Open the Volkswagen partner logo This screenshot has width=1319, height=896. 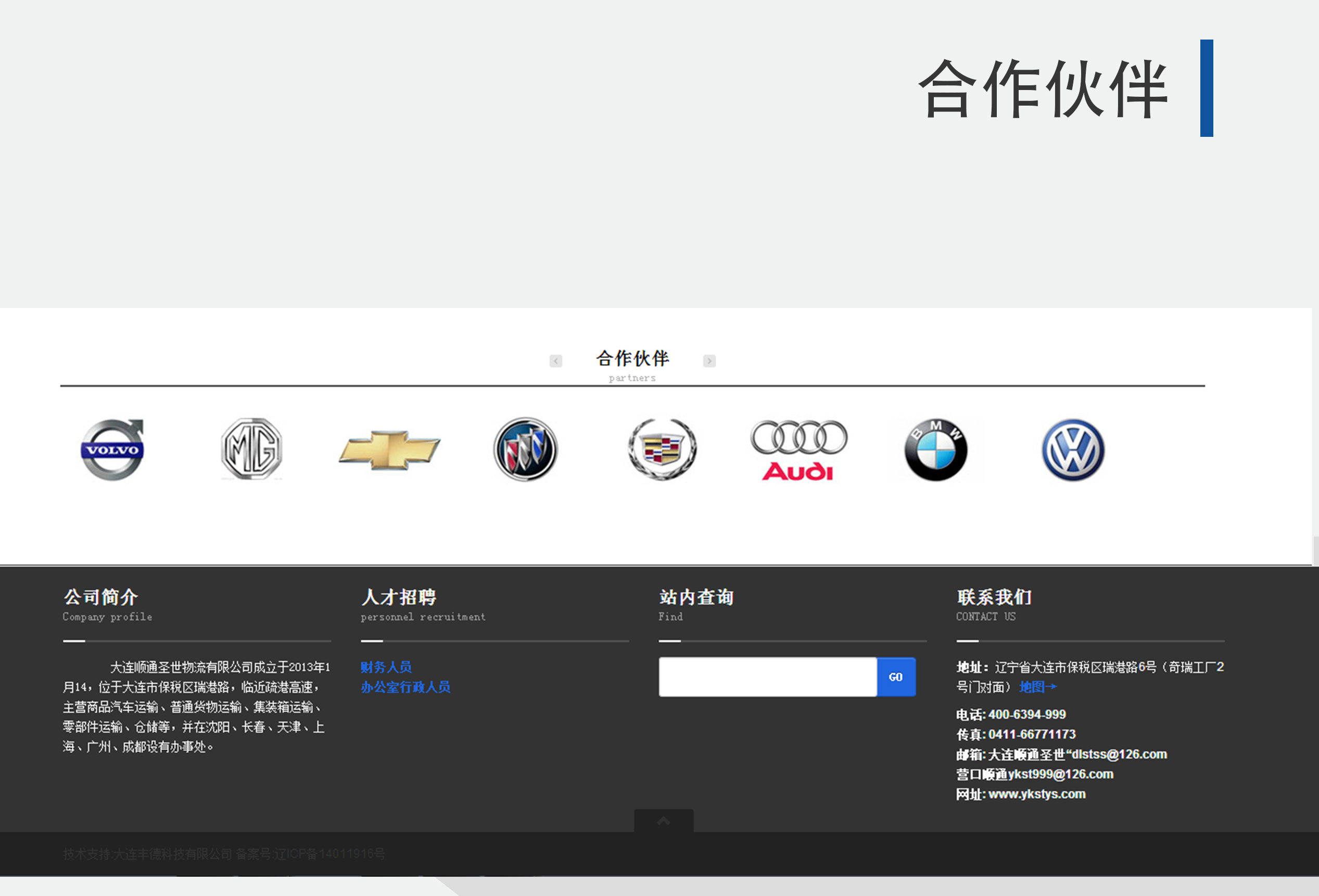pos(1073,450)
